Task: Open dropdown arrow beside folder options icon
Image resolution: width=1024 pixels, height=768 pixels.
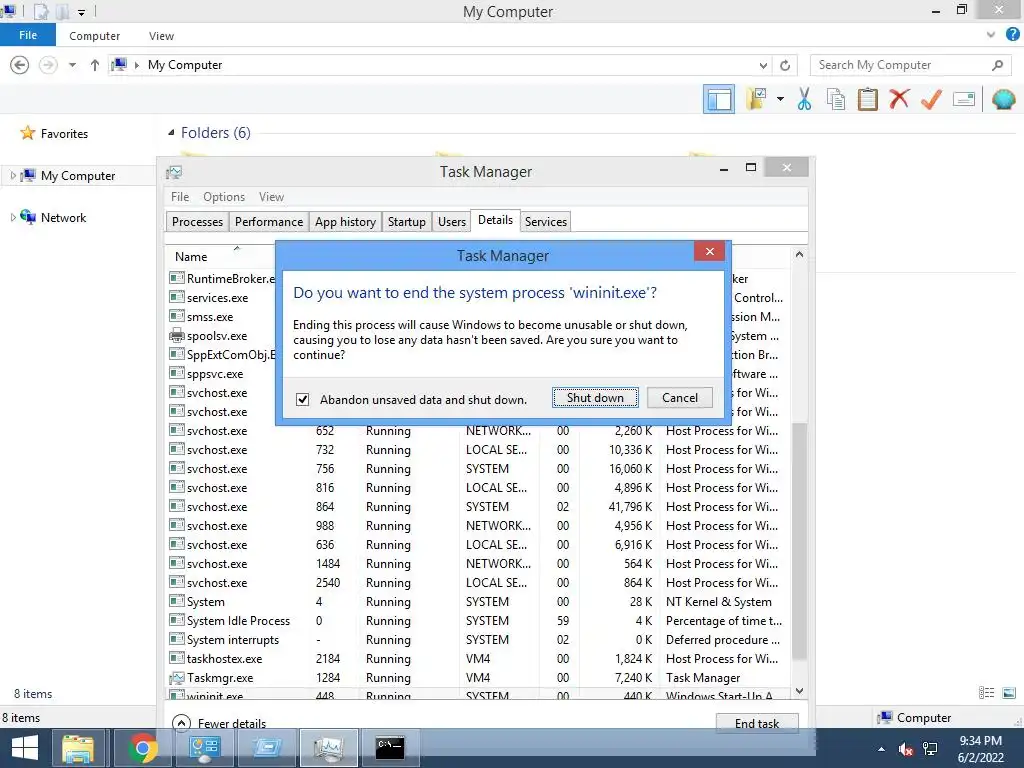Action: [x=780, y=99]
